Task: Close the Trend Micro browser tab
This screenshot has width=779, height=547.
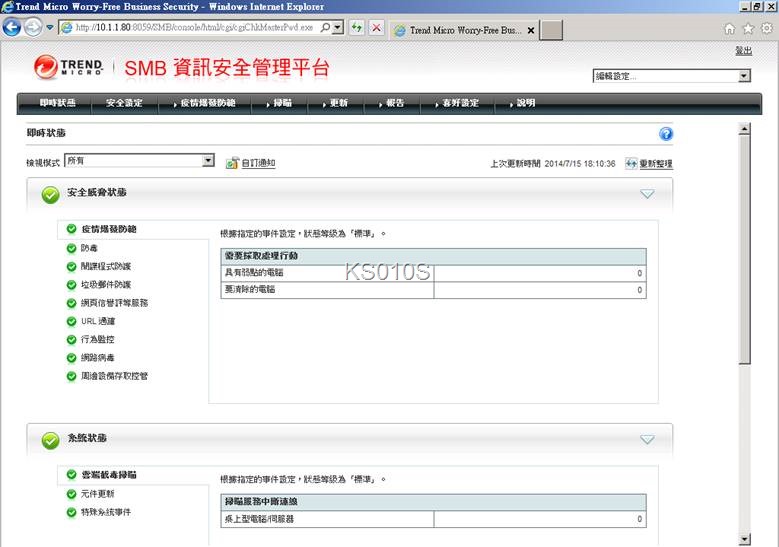Action: (x=531, y=30)
